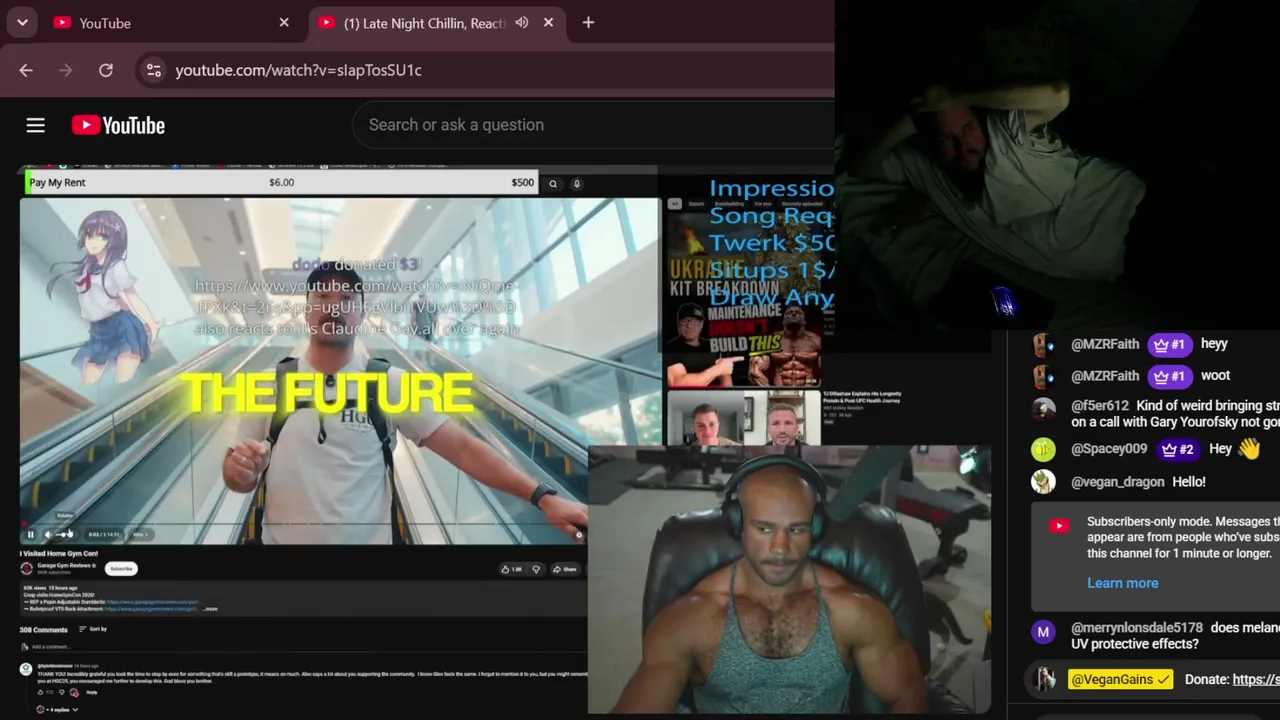Dislike the Home Gym Con video
Screen dimensions: 1280x720
[536, 569]
